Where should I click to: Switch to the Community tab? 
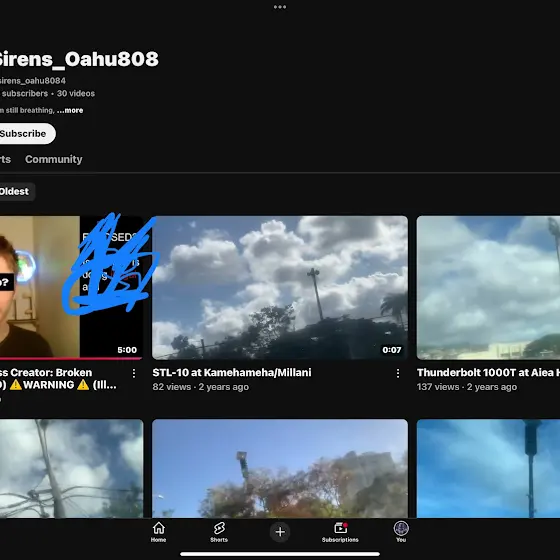(x=54, y=159)
